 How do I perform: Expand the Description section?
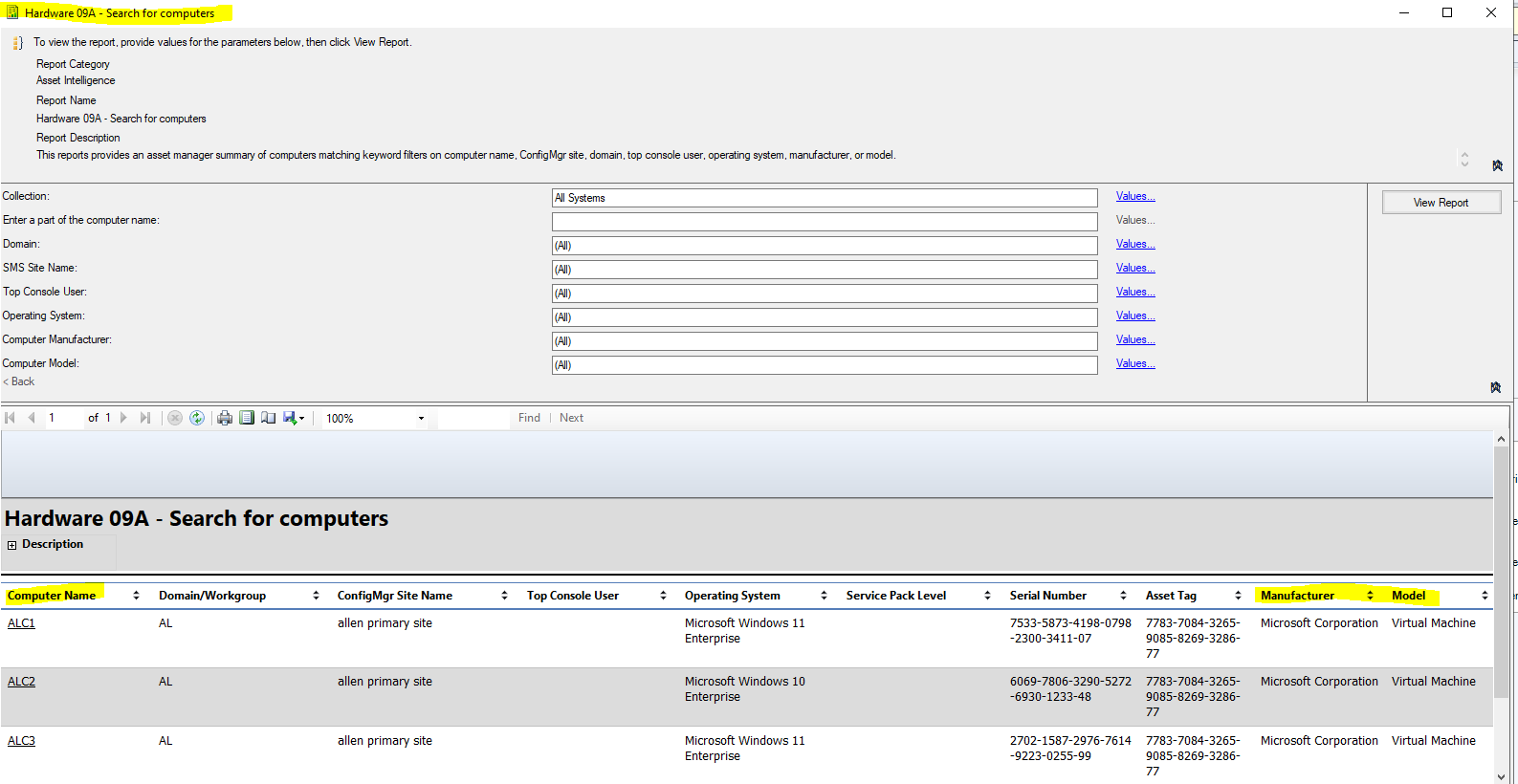click(x=12, y=545)
